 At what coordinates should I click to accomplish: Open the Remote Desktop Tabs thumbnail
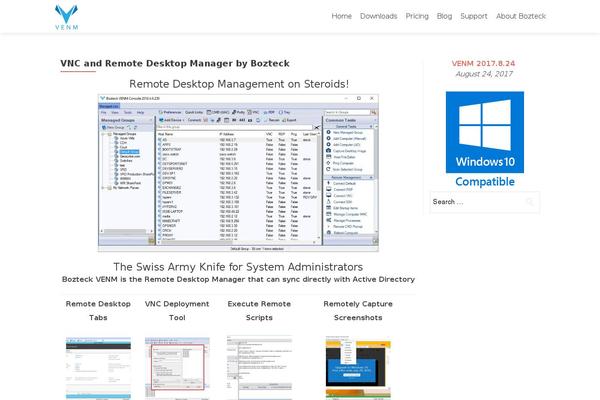click(98, 368)
